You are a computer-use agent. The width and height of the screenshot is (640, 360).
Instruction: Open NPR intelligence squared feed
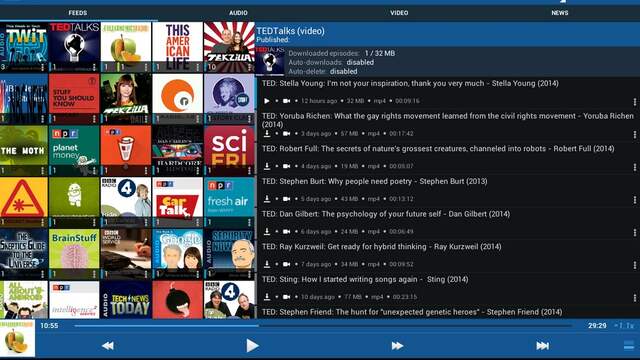pyautogui.click(x=74, y=300)
